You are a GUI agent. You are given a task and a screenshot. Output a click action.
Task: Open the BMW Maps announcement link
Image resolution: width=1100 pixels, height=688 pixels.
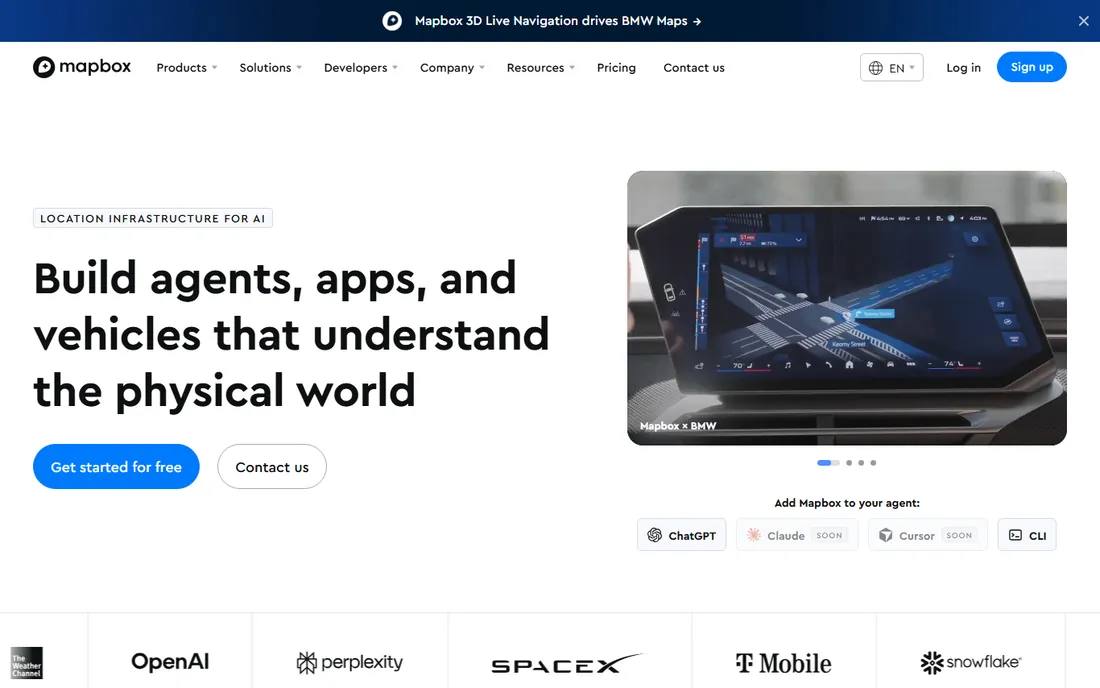[558, 21]
